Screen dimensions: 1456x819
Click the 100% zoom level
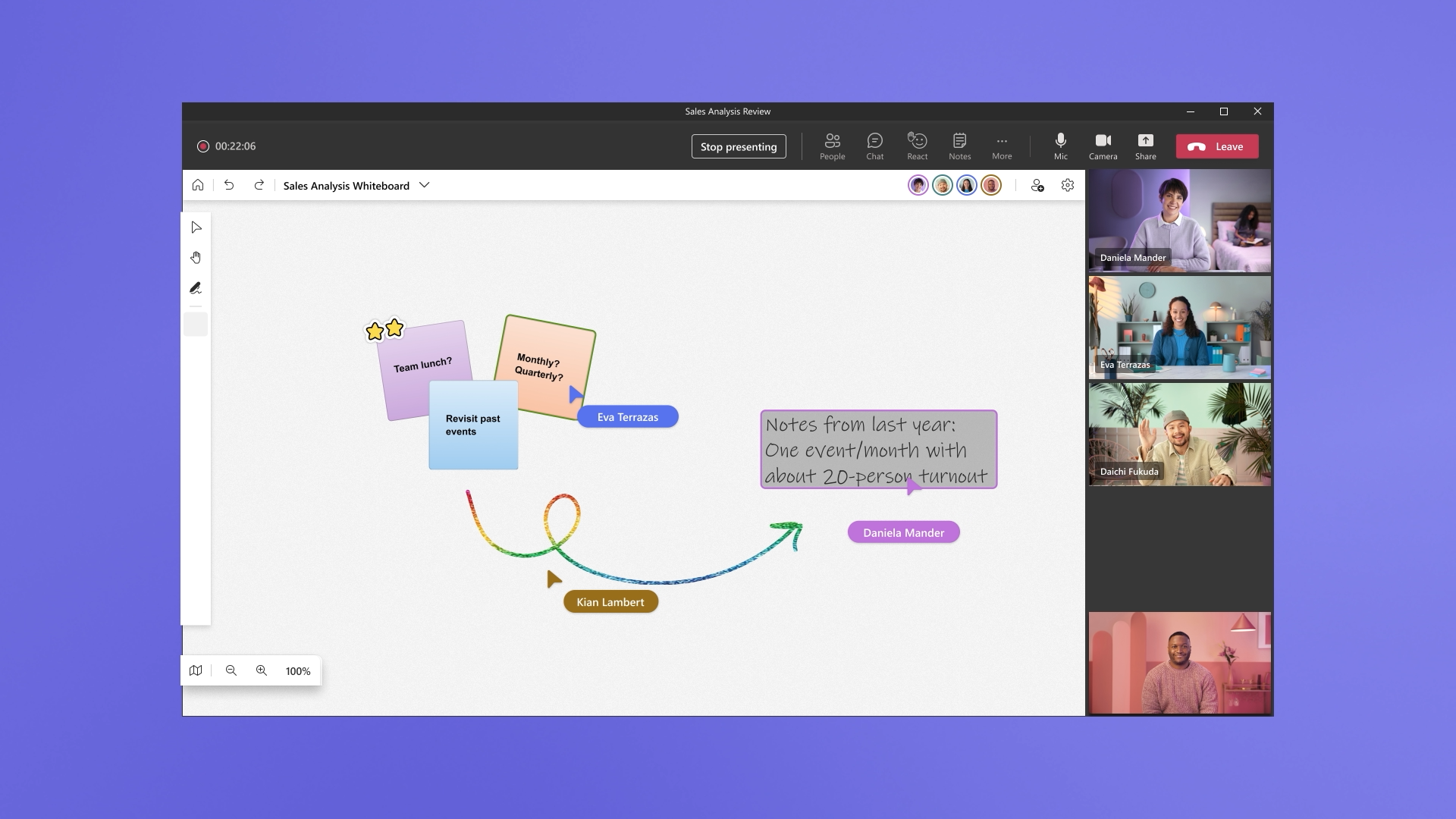[x=298, y=671]
